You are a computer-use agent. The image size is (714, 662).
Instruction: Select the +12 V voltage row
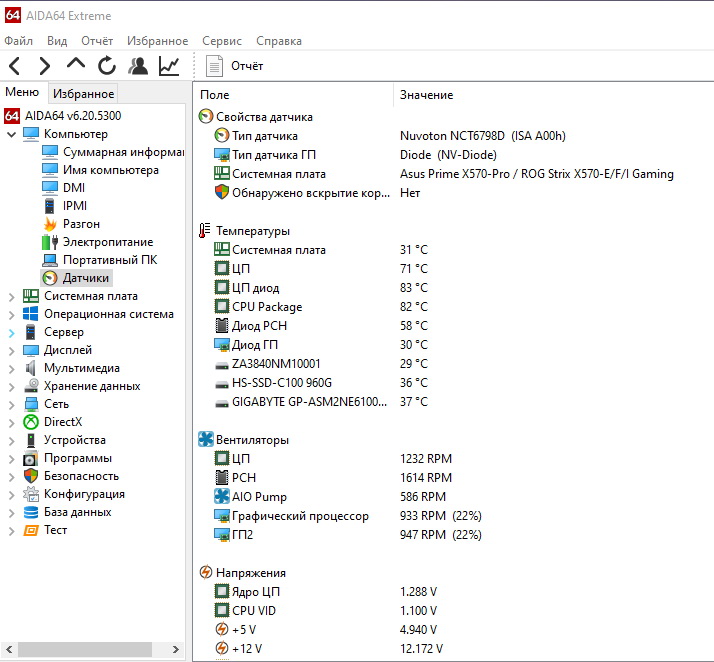click(453, 648)
